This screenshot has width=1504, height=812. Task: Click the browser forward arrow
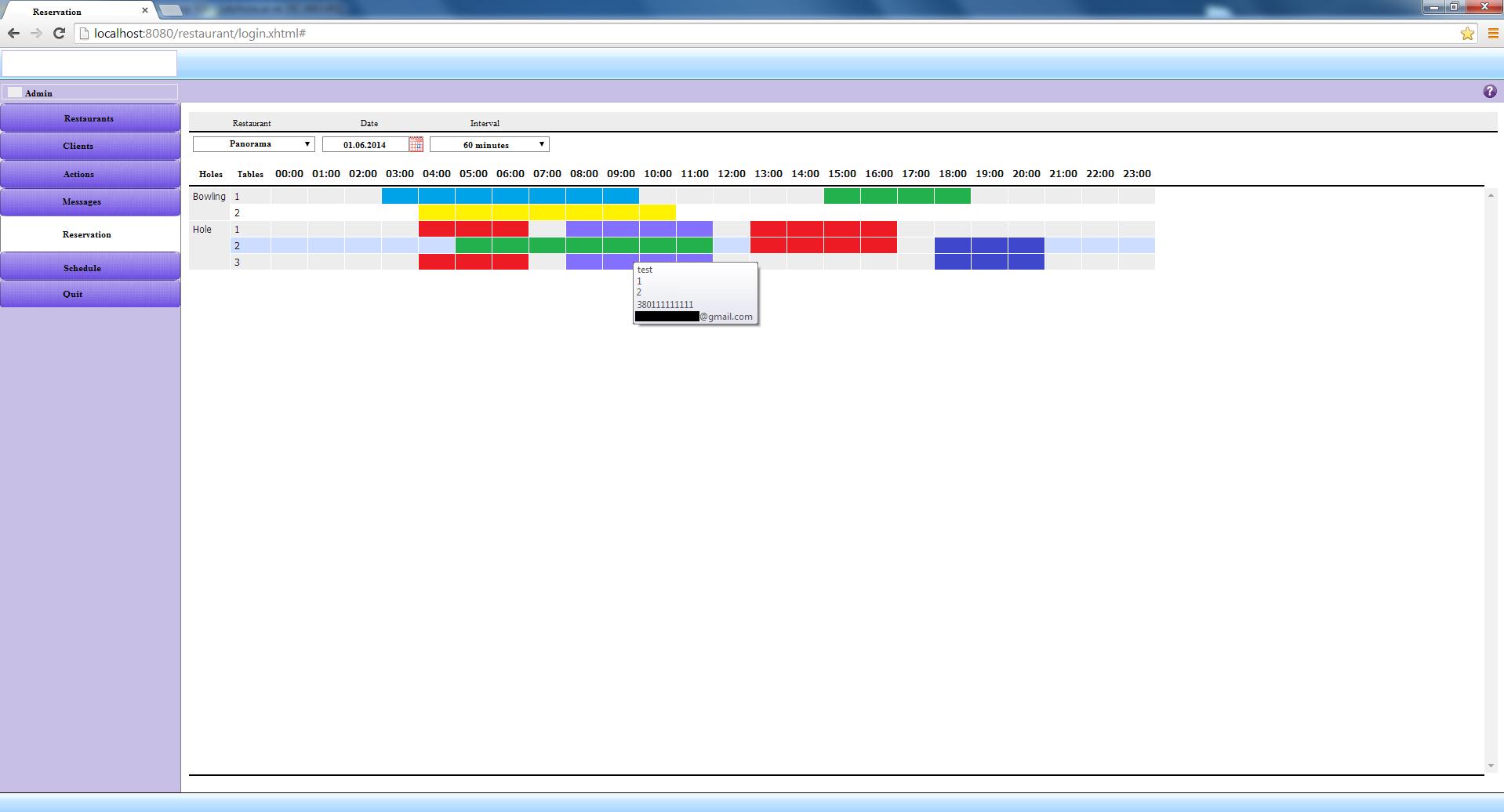36,33
